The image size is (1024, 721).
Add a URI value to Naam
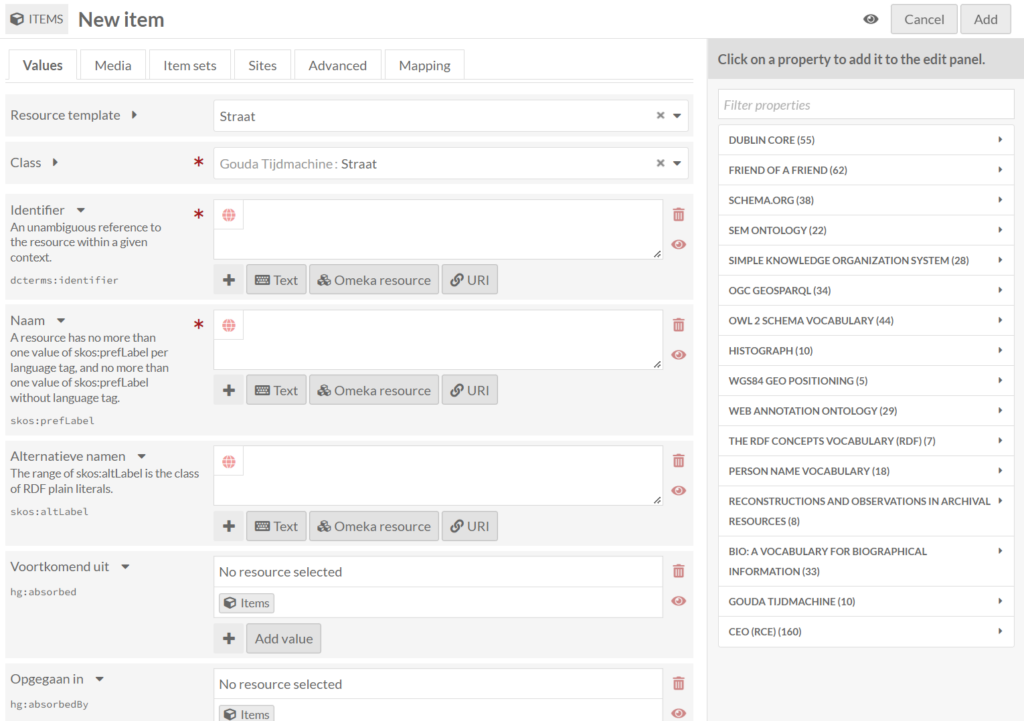click(469, 391)
